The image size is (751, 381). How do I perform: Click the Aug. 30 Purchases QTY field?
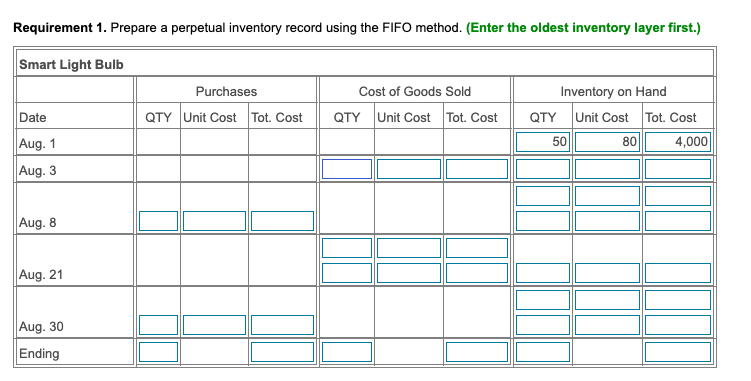[159, 325]
